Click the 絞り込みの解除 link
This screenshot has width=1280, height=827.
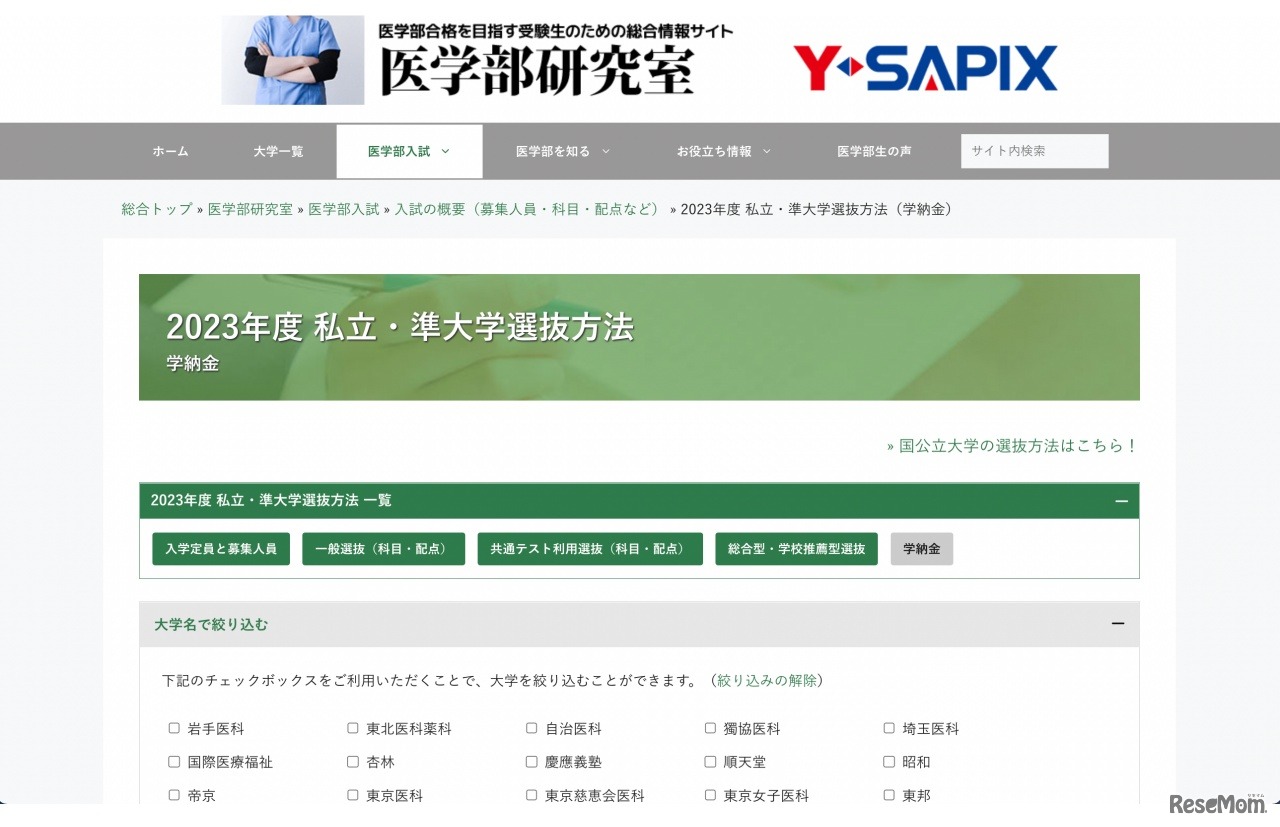pos(766,678)
